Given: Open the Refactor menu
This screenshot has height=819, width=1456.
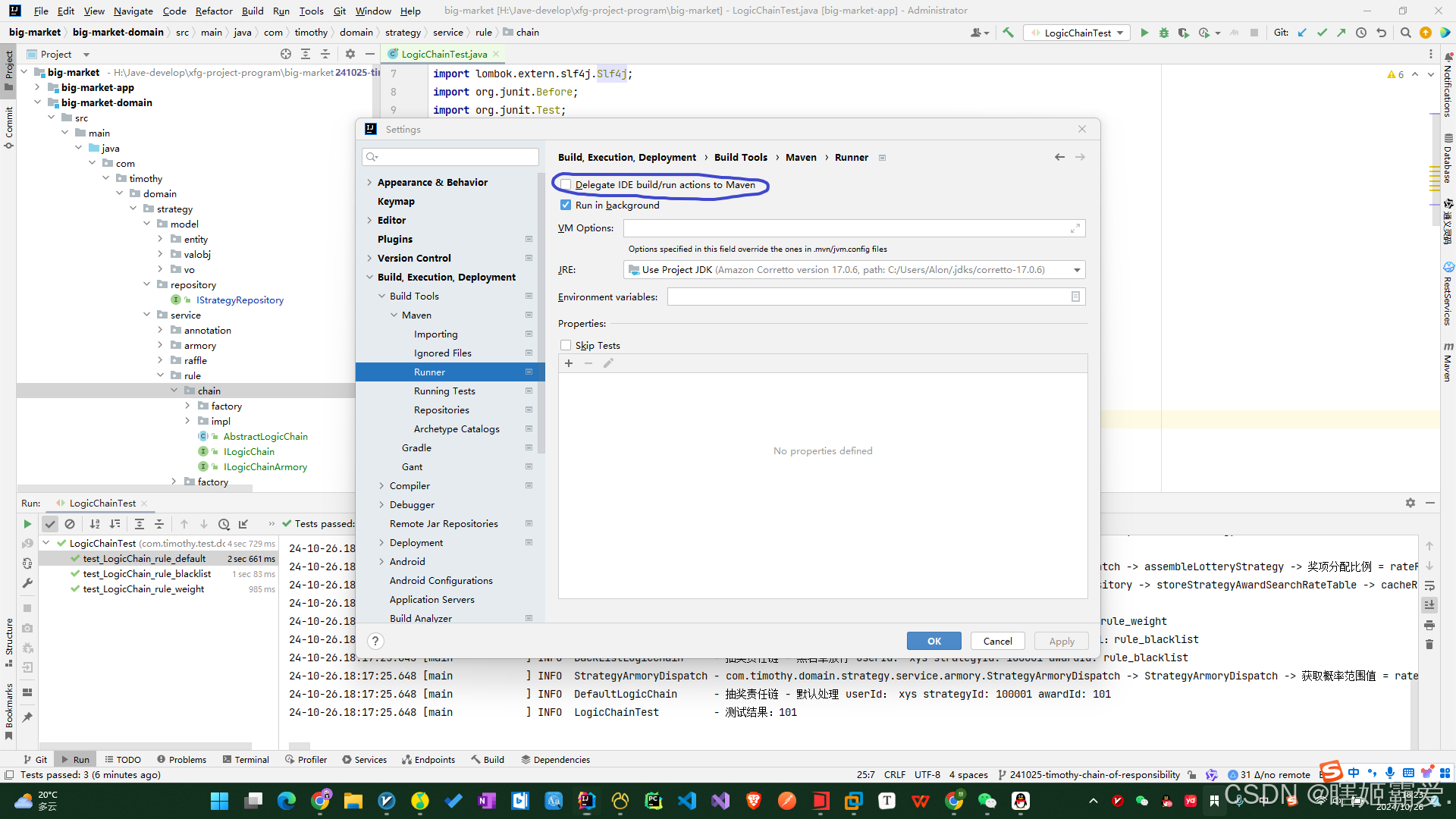Looking at the screenshot, I should [x=213, y=11].
